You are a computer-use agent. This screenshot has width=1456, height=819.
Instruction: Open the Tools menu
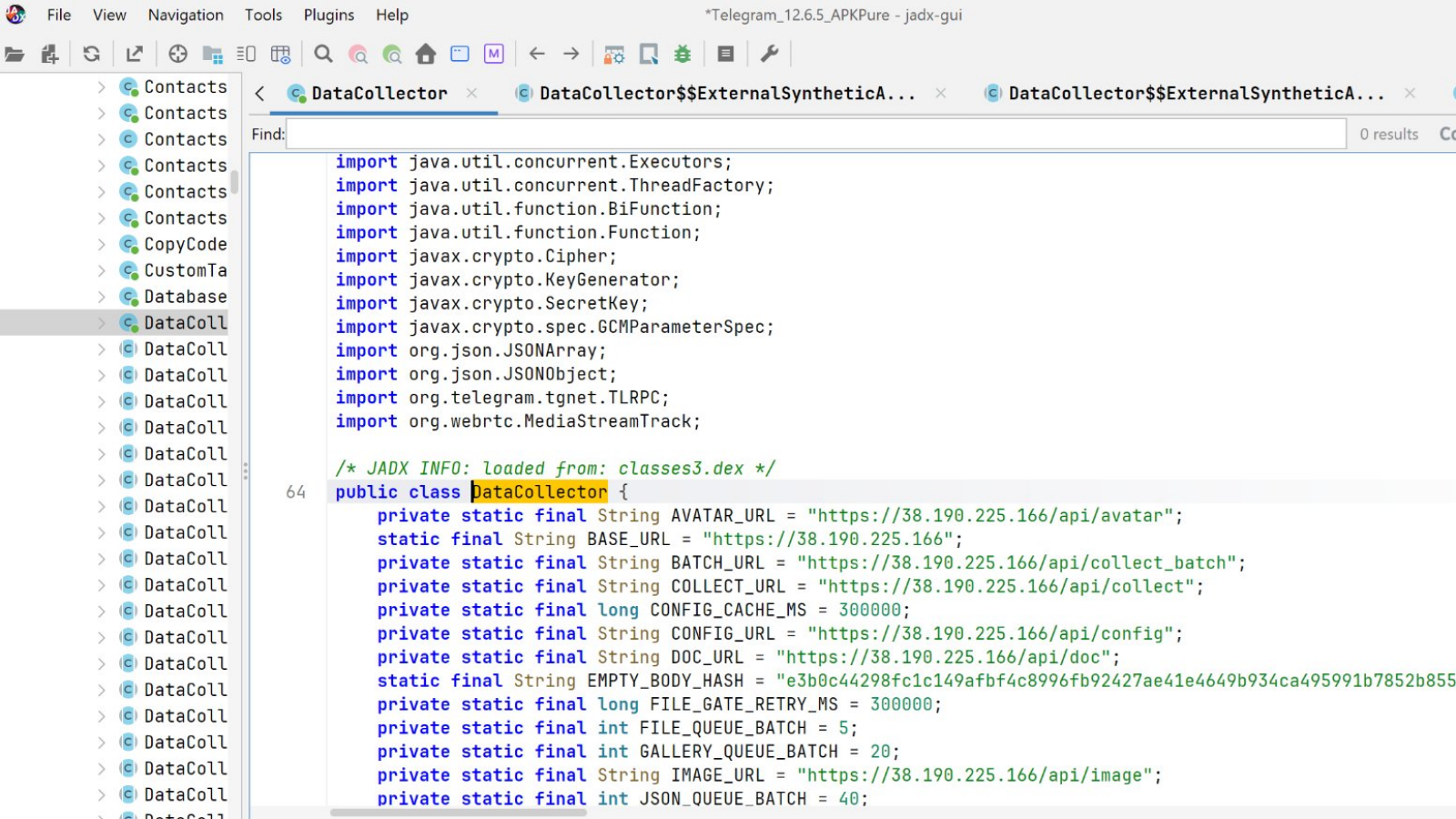[263, 15]
